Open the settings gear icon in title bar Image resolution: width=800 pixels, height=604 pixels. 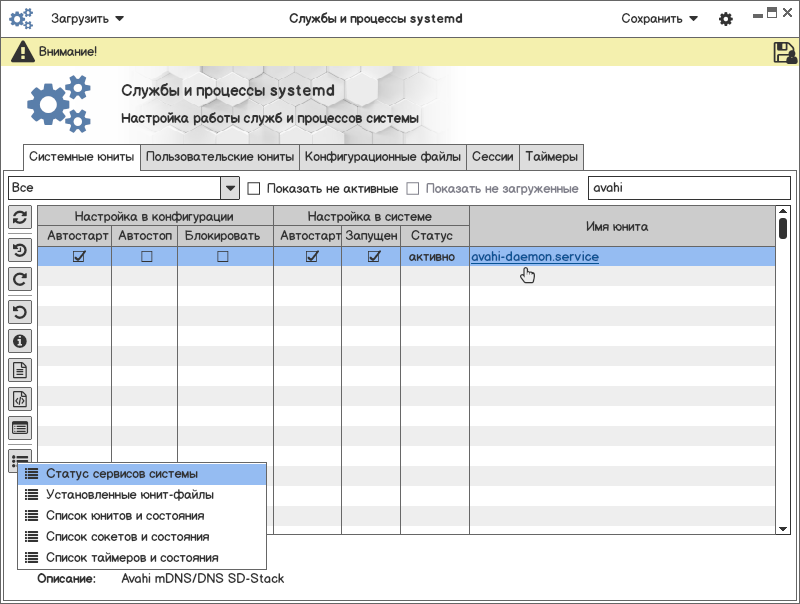point(726,19)
